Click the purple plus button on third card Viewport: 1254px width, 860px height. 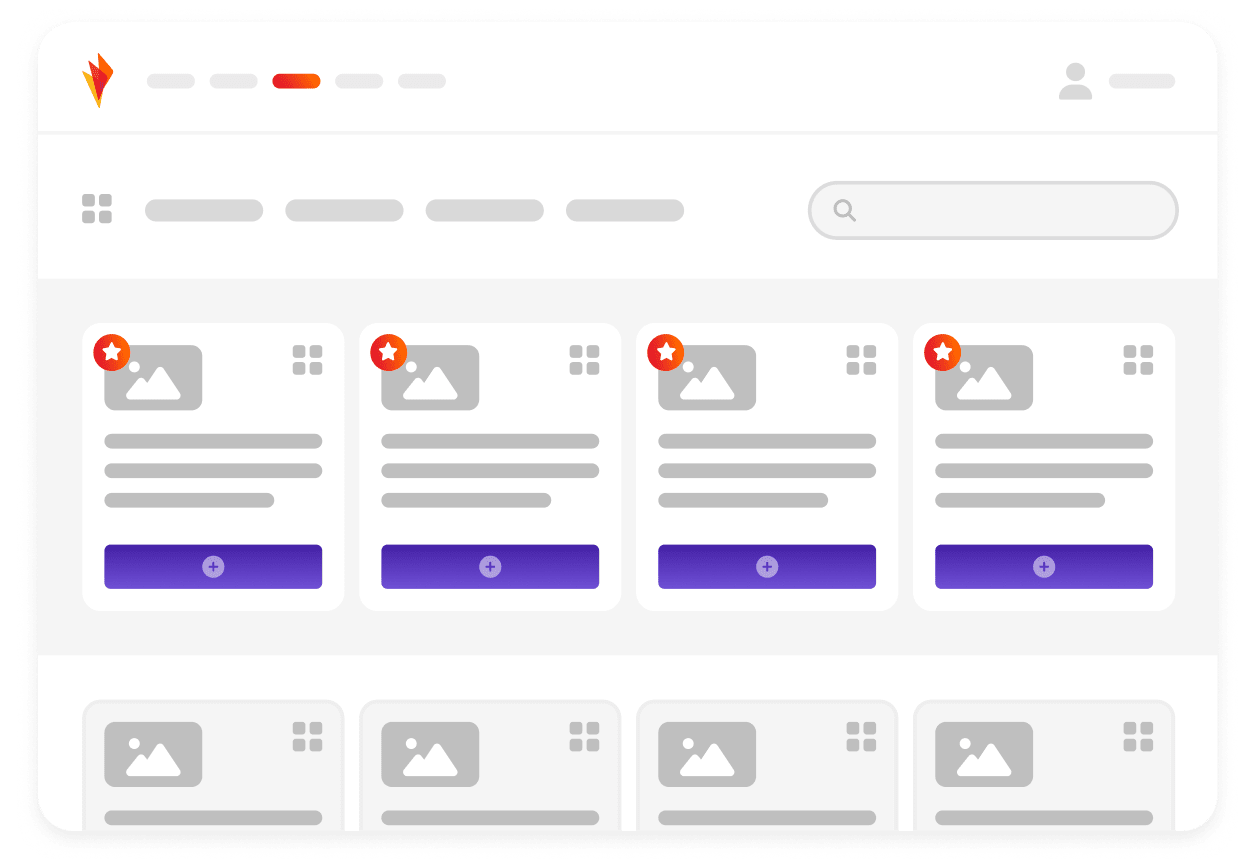767,566
